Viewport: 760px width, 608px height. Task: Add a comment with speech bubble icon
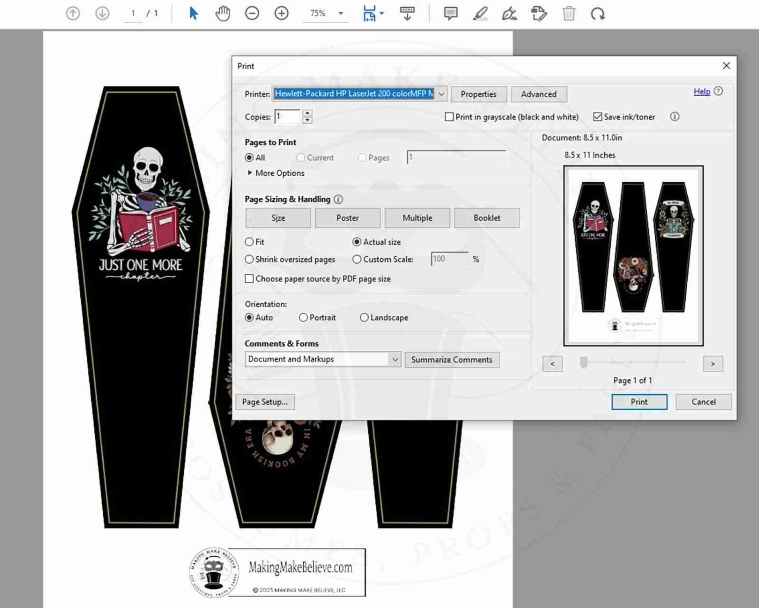tap(451, 13)
